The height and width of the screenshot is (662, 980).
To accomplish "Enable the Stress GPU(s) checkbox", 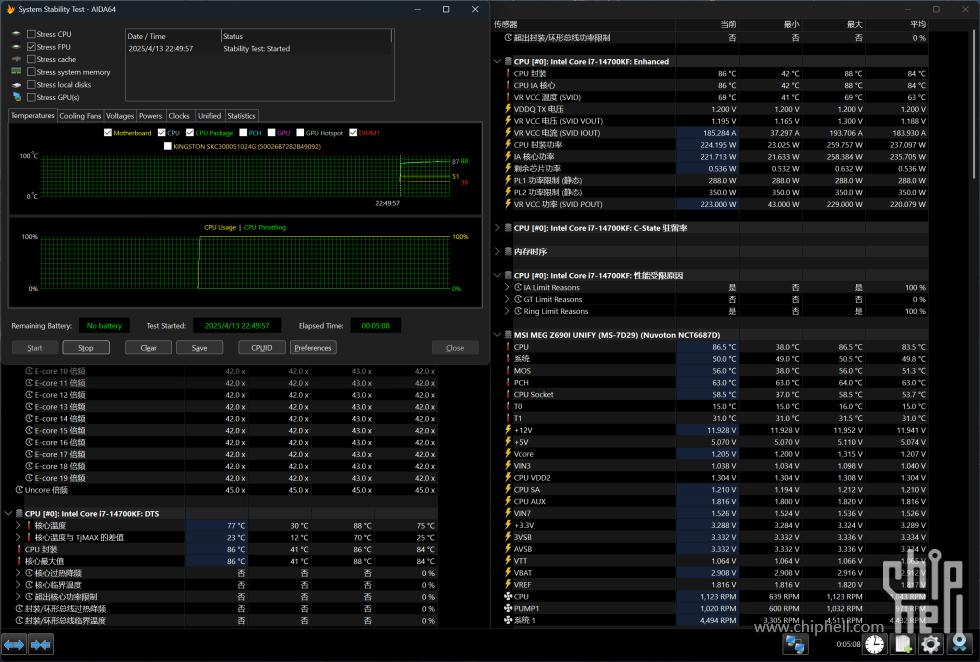I will coord(31,97).
